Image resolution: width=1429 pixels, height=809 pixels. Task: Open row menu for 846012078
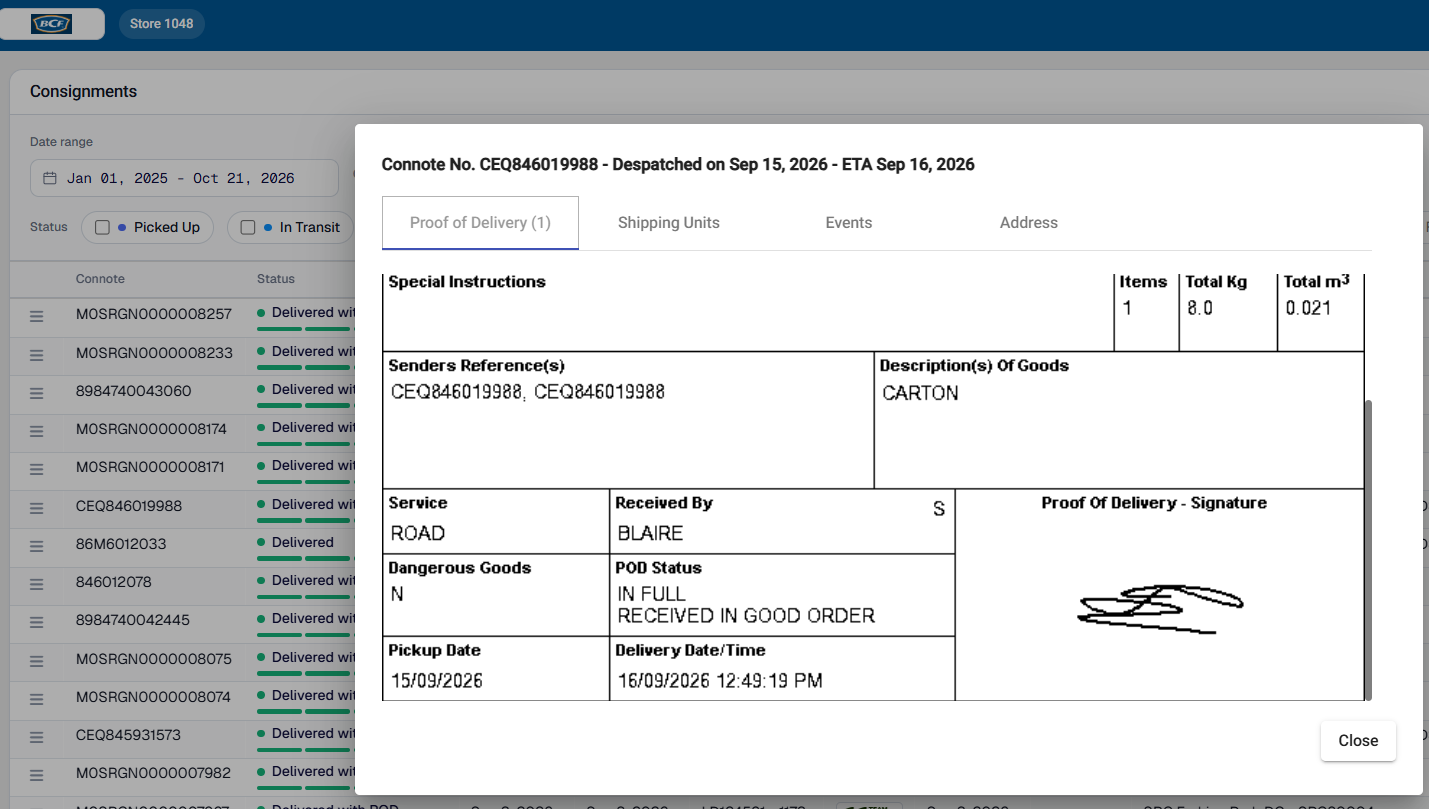37,584
